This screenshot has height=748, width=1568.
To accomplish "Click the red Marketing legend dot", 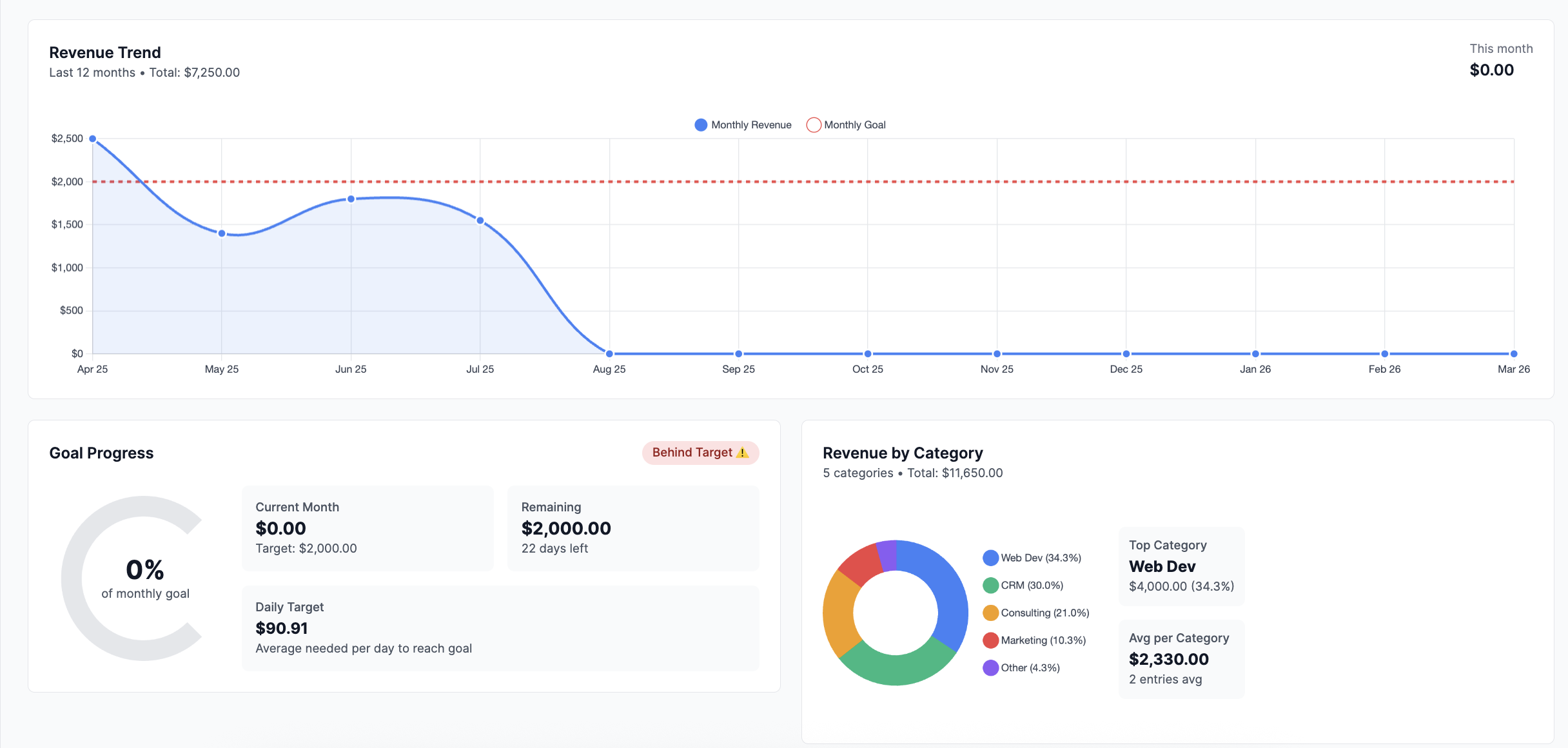I will (x=990, y=640).
